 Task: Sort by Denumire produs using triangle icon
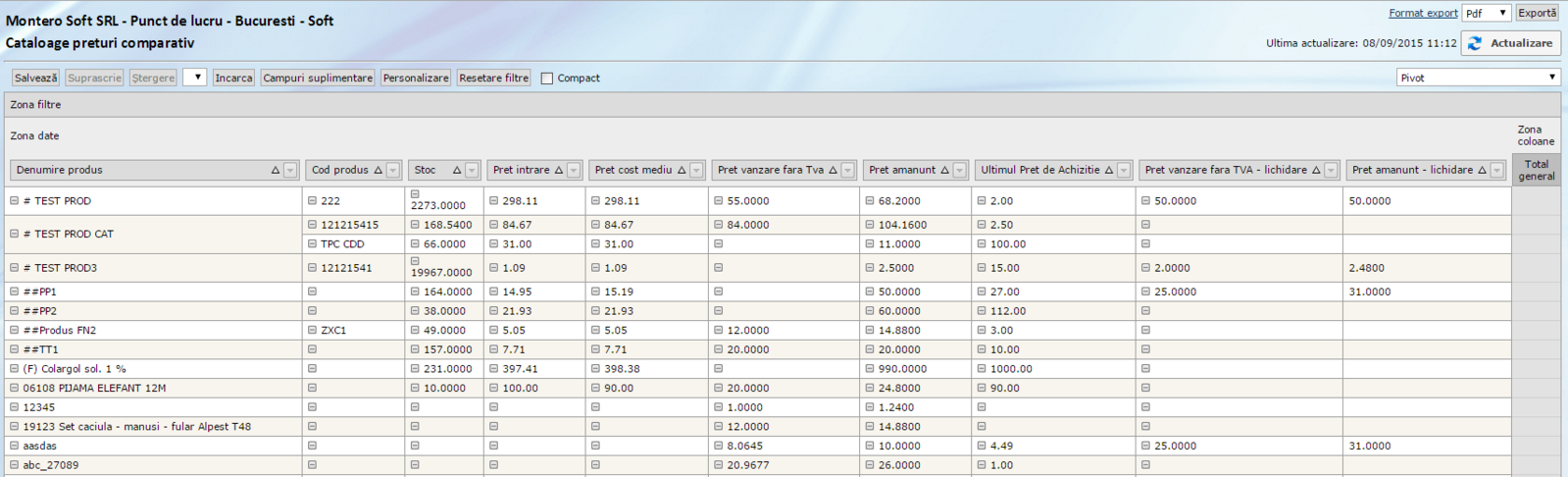pyautogui.click(x=276, y=171)
